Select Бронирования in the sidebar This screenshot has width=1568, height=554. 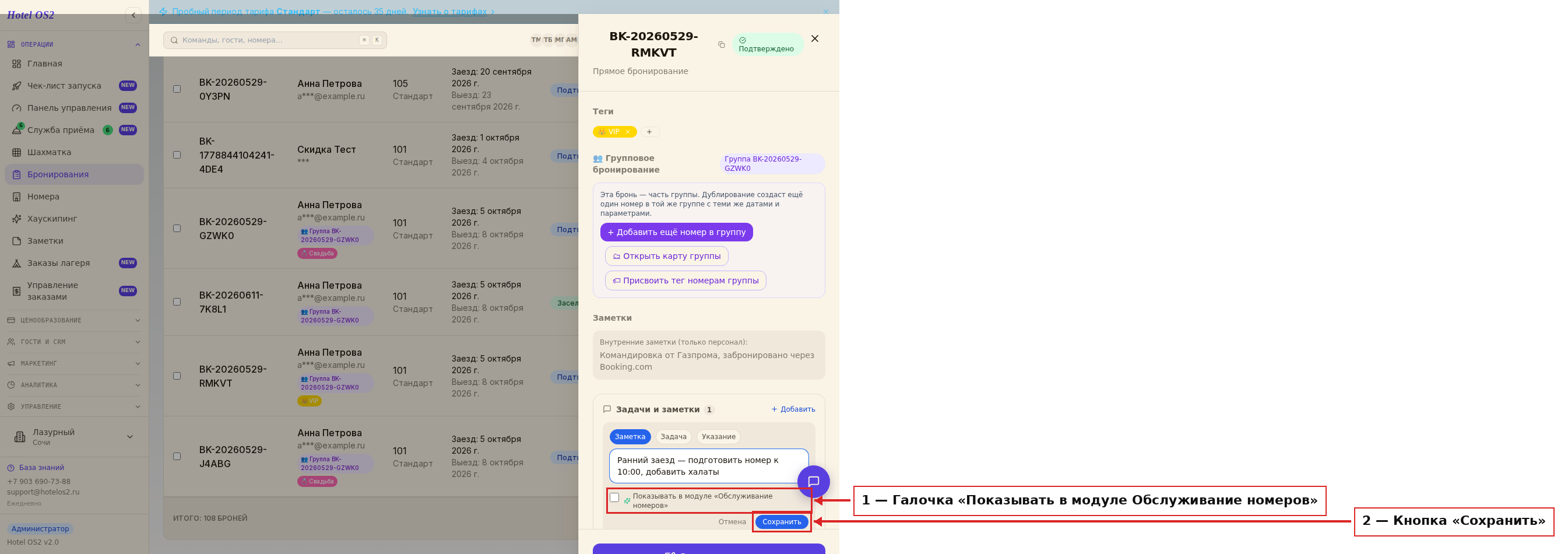pos(74,175)
